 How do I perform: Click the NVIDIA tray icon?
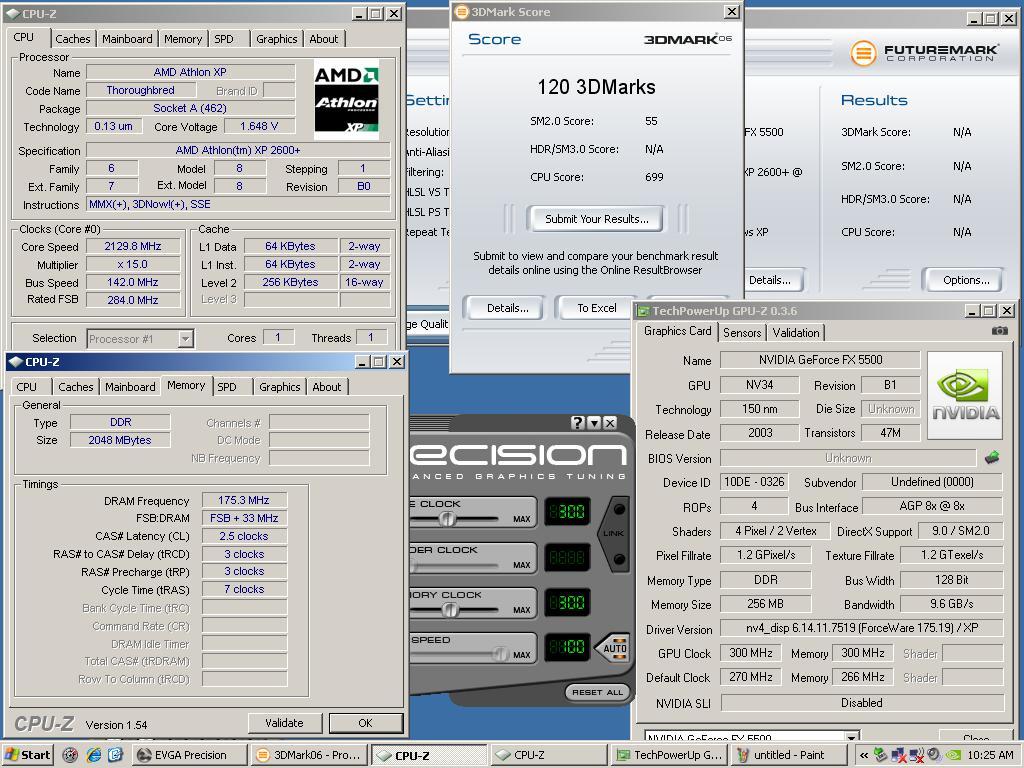tap(953, 755)
